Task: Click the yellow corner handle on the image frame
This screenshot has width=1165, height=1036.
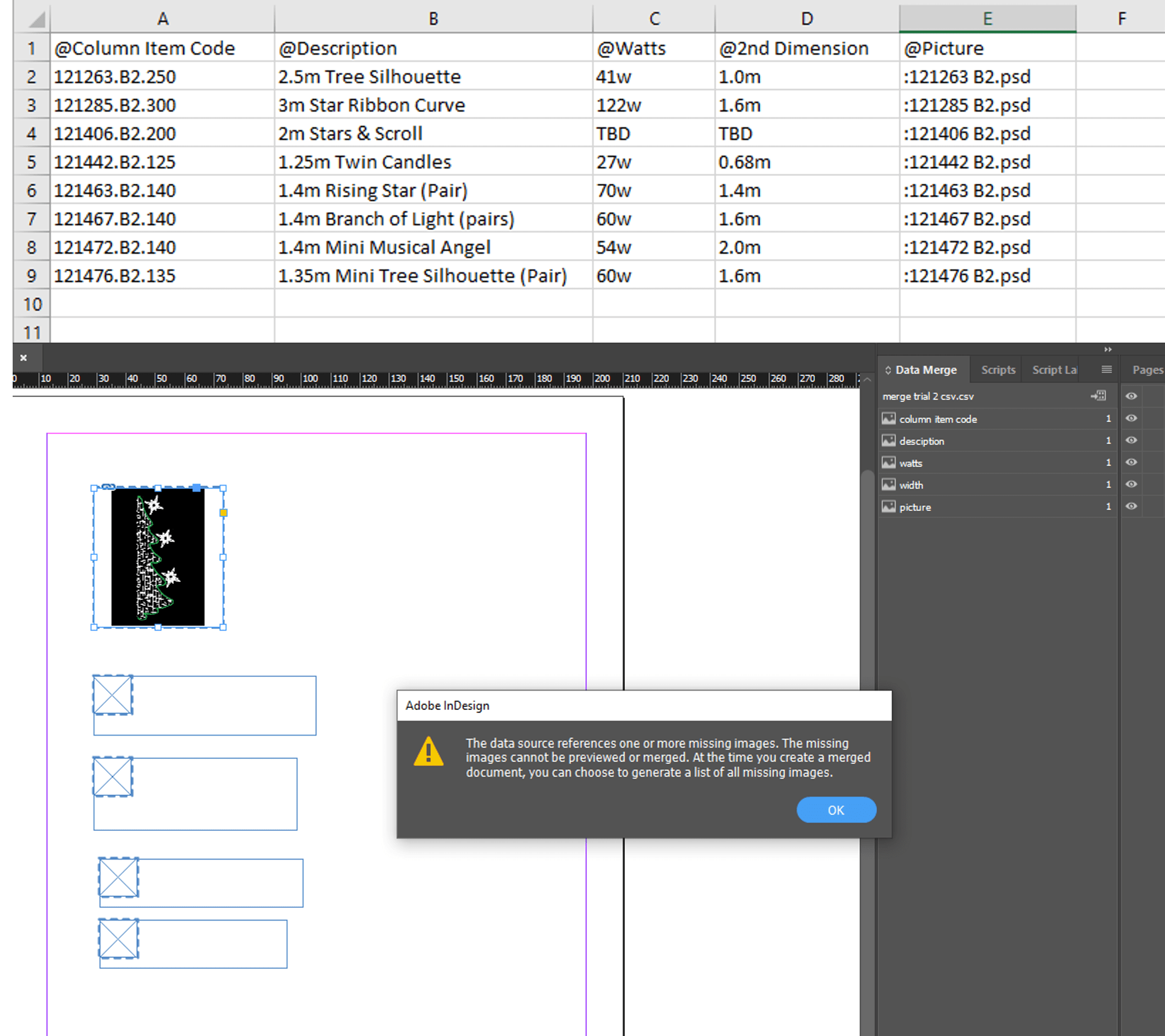Action: click(x=223, y=513)
